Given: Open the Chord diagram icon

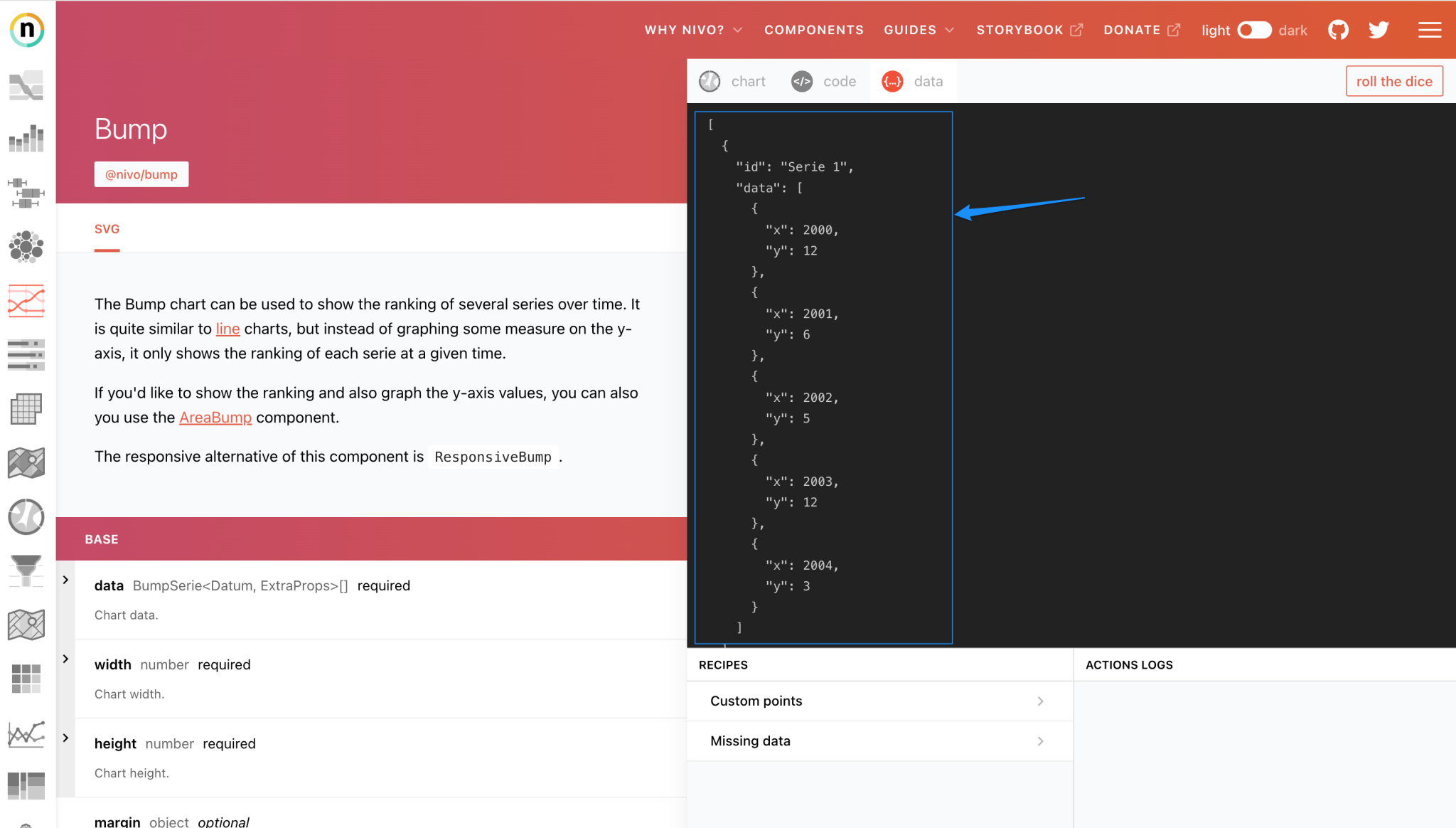Looking at the screenshot, I should 26,517.
